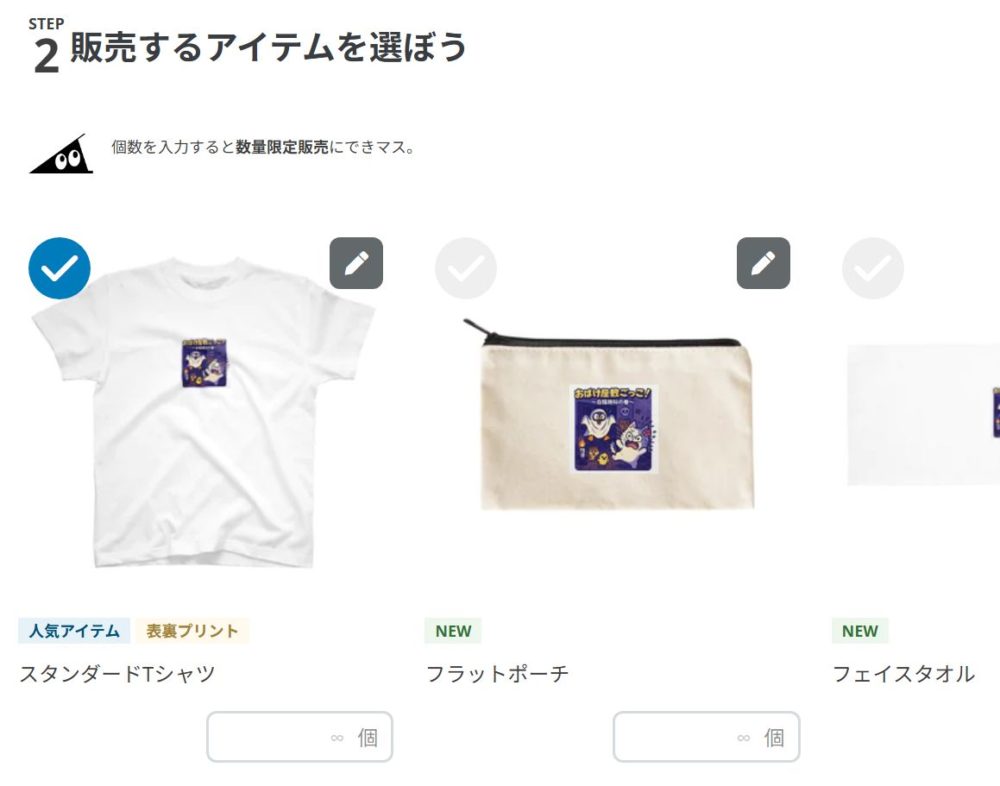
Task: Open the フェイスタオル item name
Action: click(904, 674)
